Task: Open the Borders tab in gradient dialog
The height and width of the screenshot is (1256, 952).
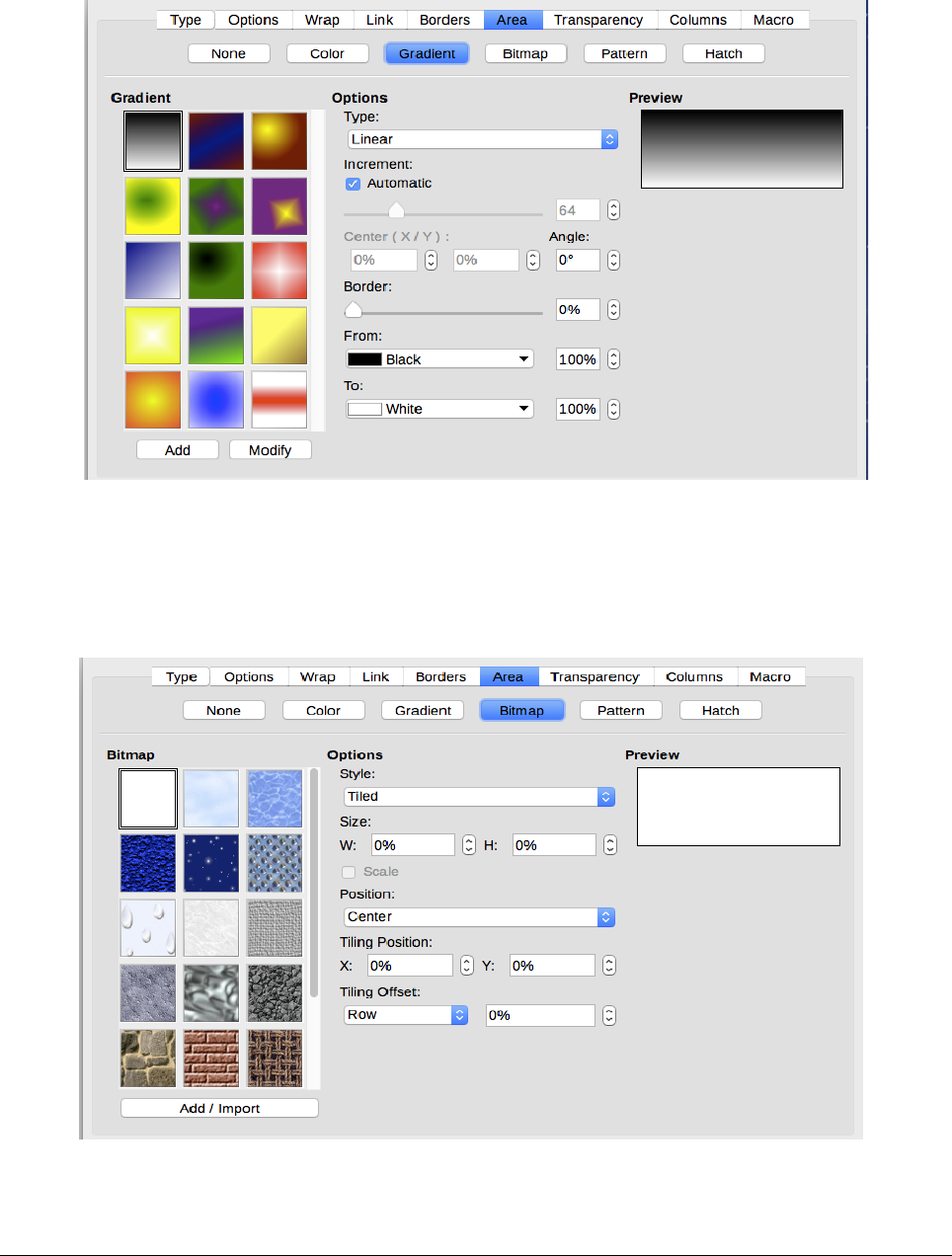Action: coord(444,20)
